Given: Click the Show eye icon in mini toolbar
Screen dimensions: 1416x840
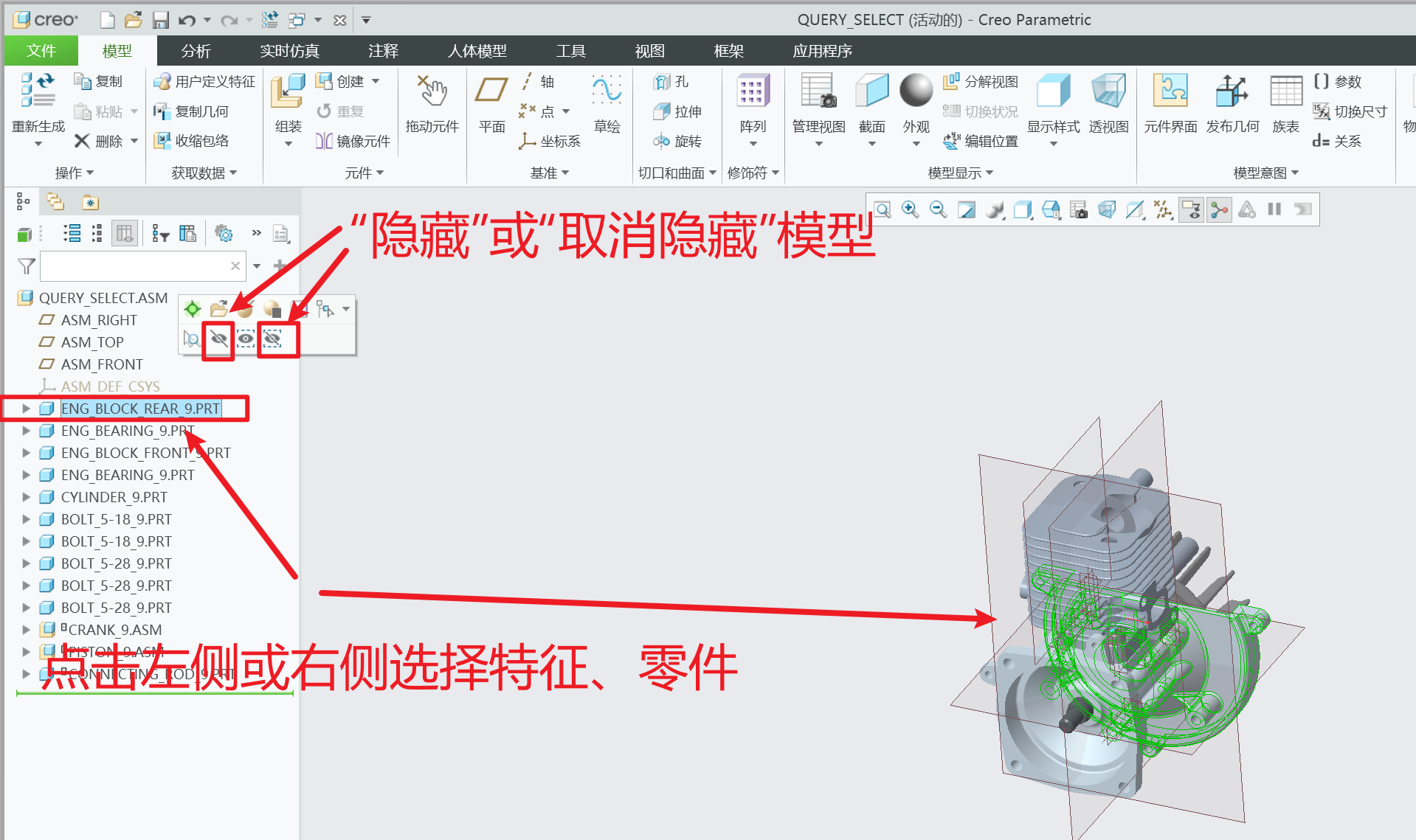Looking at the screenshot, I should (246, 339).
